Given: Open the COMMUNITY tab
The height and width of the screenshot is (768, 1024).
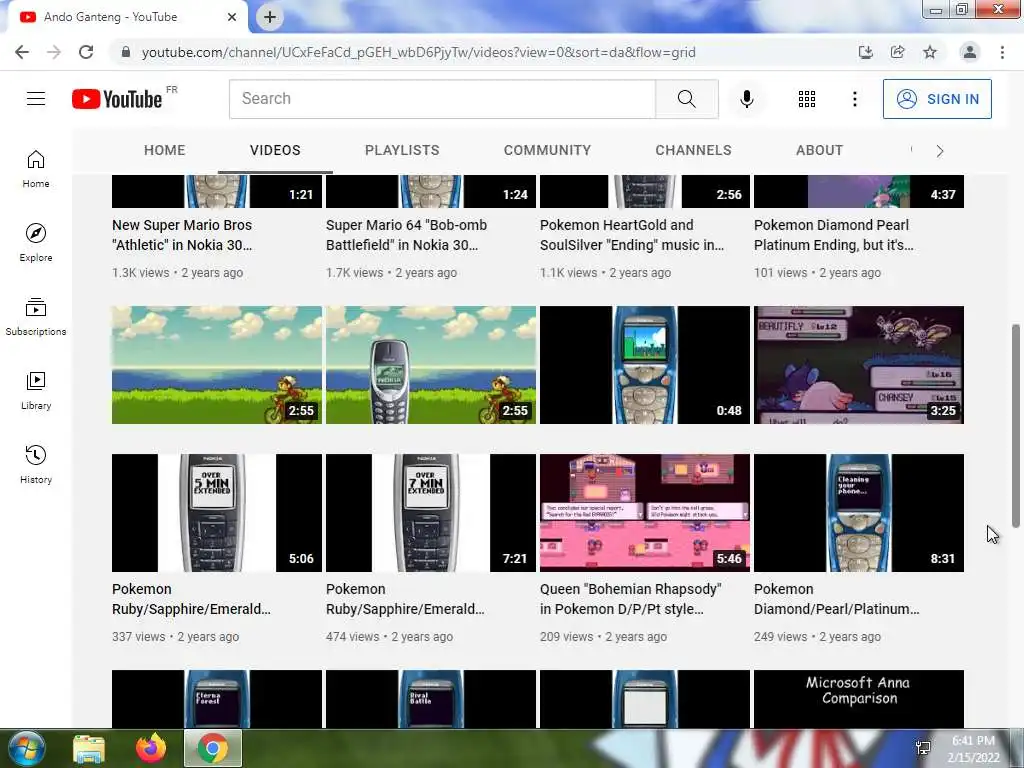Looking at the screenshot, I should tap(547, 150).
